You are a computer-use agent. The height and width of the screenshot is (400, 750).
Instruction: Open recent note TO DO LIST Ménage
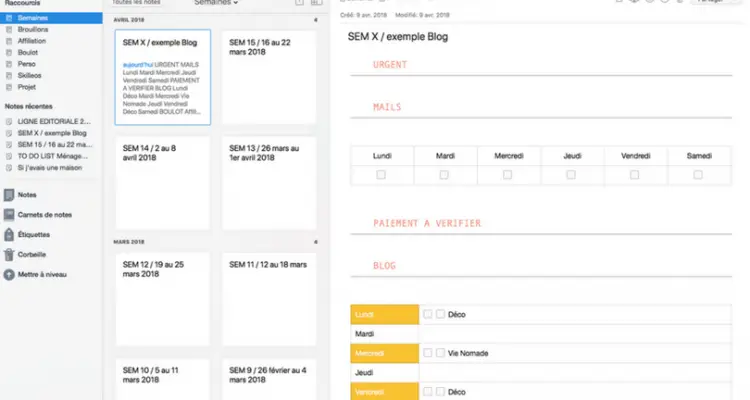[54, 156]
